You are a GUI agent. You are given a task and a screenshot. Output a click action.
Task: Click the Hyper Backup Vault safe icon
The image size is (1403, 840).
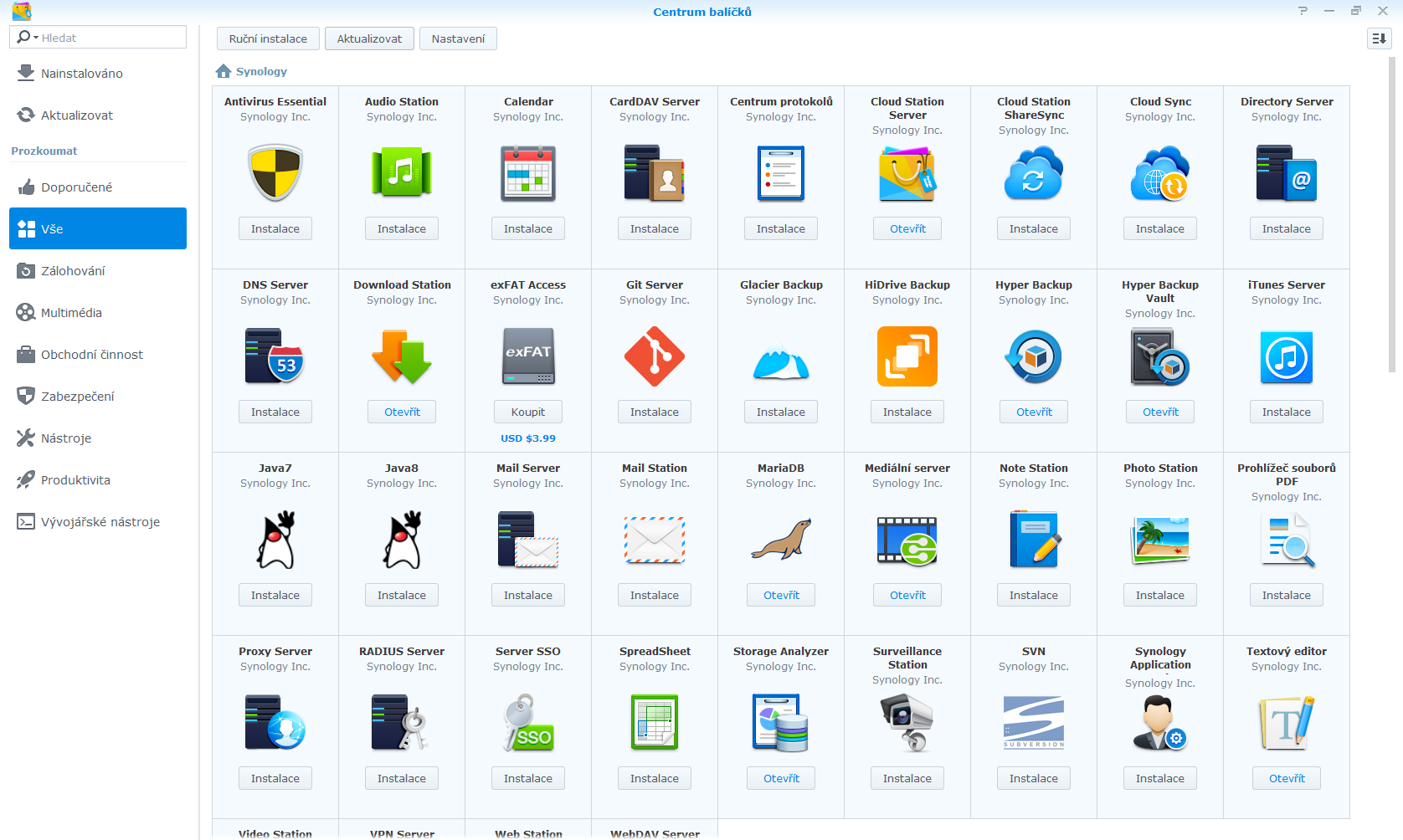coord(1160,356)
